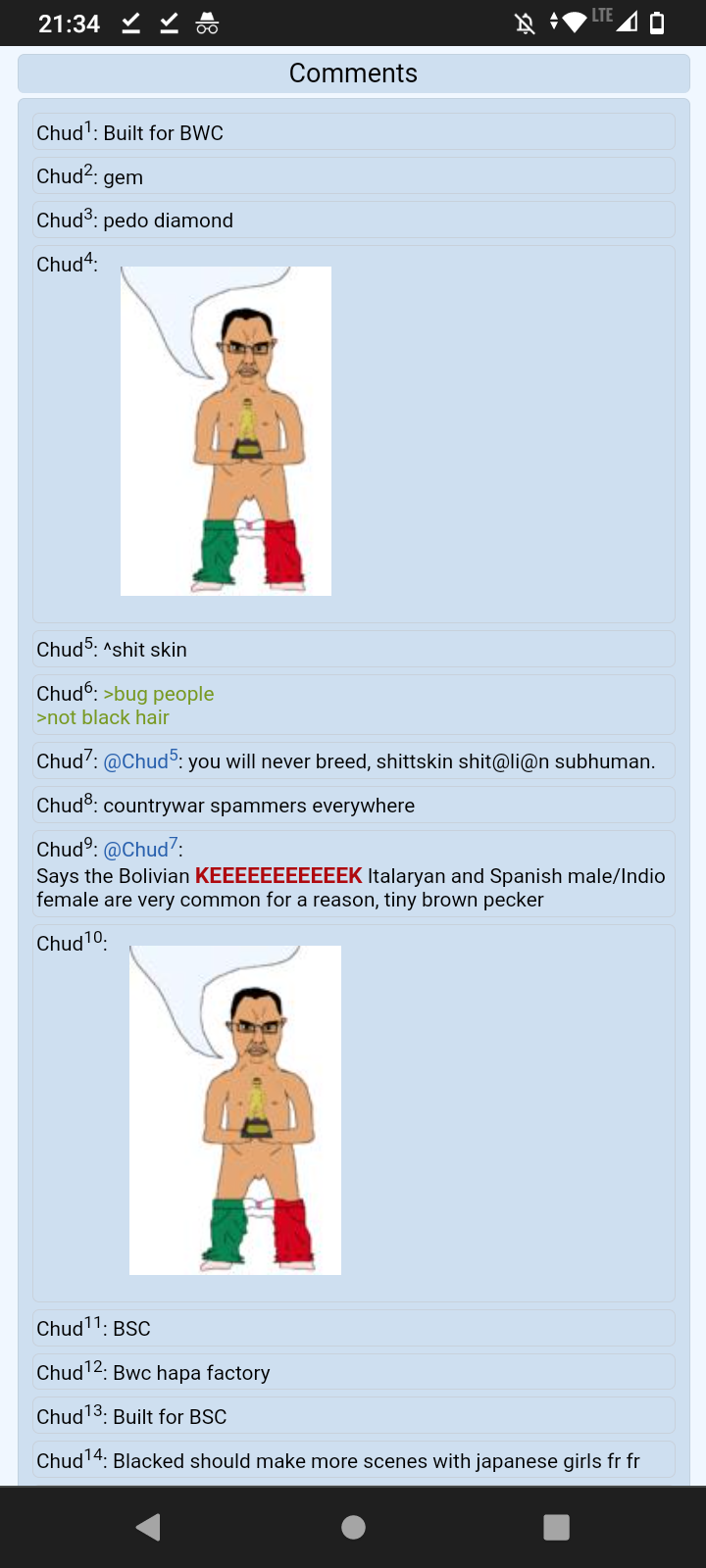Viewport: 706px width, 1568px height.
Task: Tap the muted notifications bell icon
Action: [526, 23]
